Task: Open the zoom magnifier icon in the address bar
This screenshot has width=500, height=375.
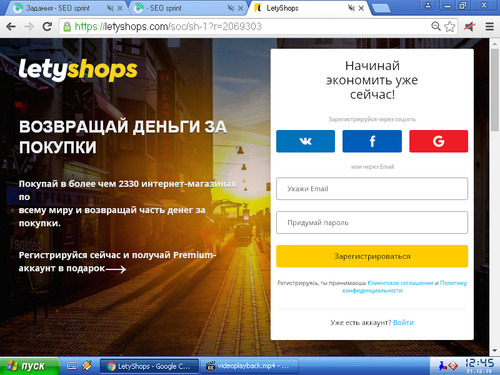Action: point(436,26)
